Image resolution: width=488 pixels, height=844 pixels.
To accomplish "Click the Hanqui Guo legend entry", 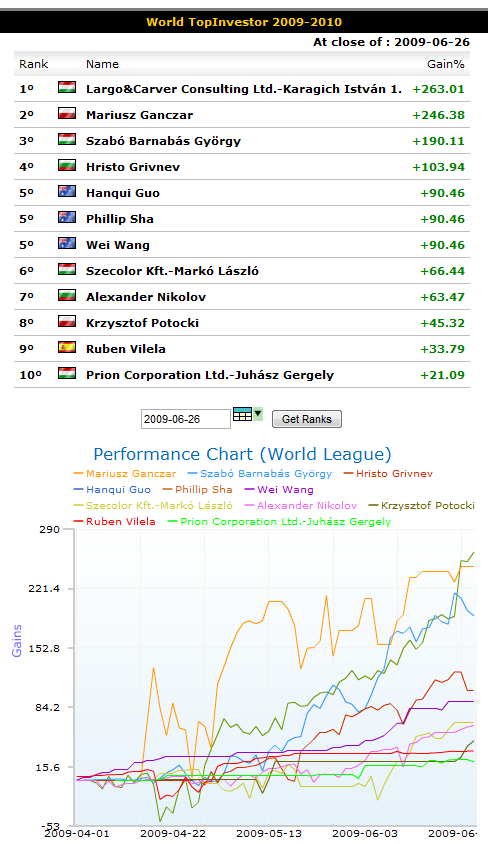I will pyautogui.click(x=112, y=490).
